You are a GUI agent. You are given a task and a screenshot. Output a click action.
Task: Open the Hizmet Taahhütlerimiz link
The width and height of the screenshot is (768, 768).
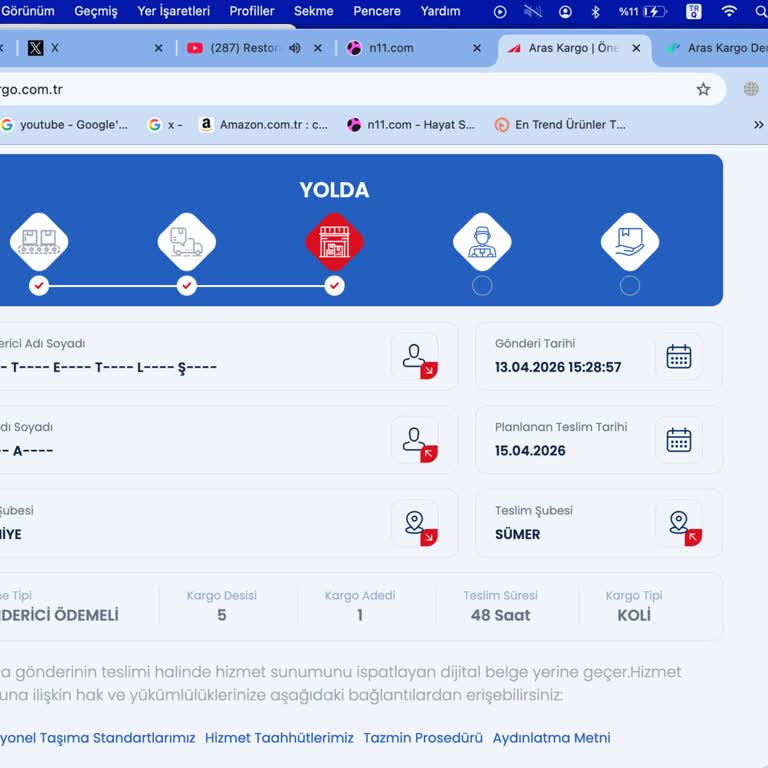pos(279,738)
